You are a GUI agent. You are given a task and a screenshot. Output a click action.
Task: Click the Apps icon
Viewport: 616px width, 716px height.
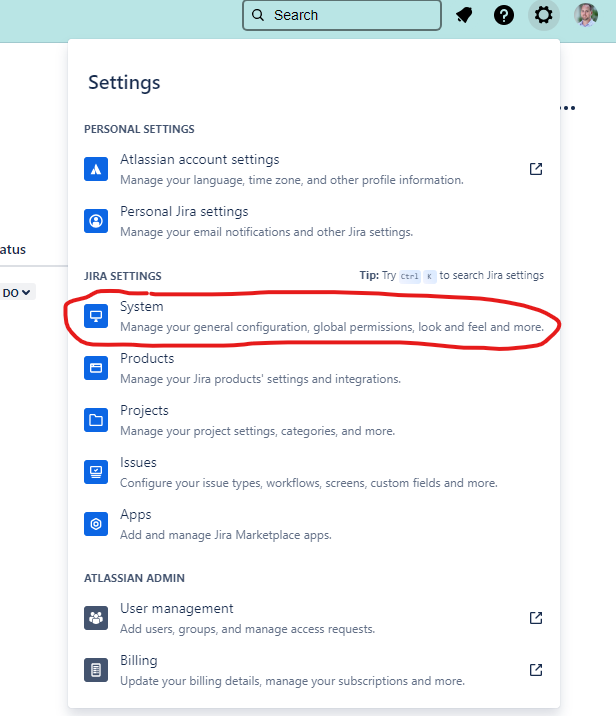pos(96,524)
